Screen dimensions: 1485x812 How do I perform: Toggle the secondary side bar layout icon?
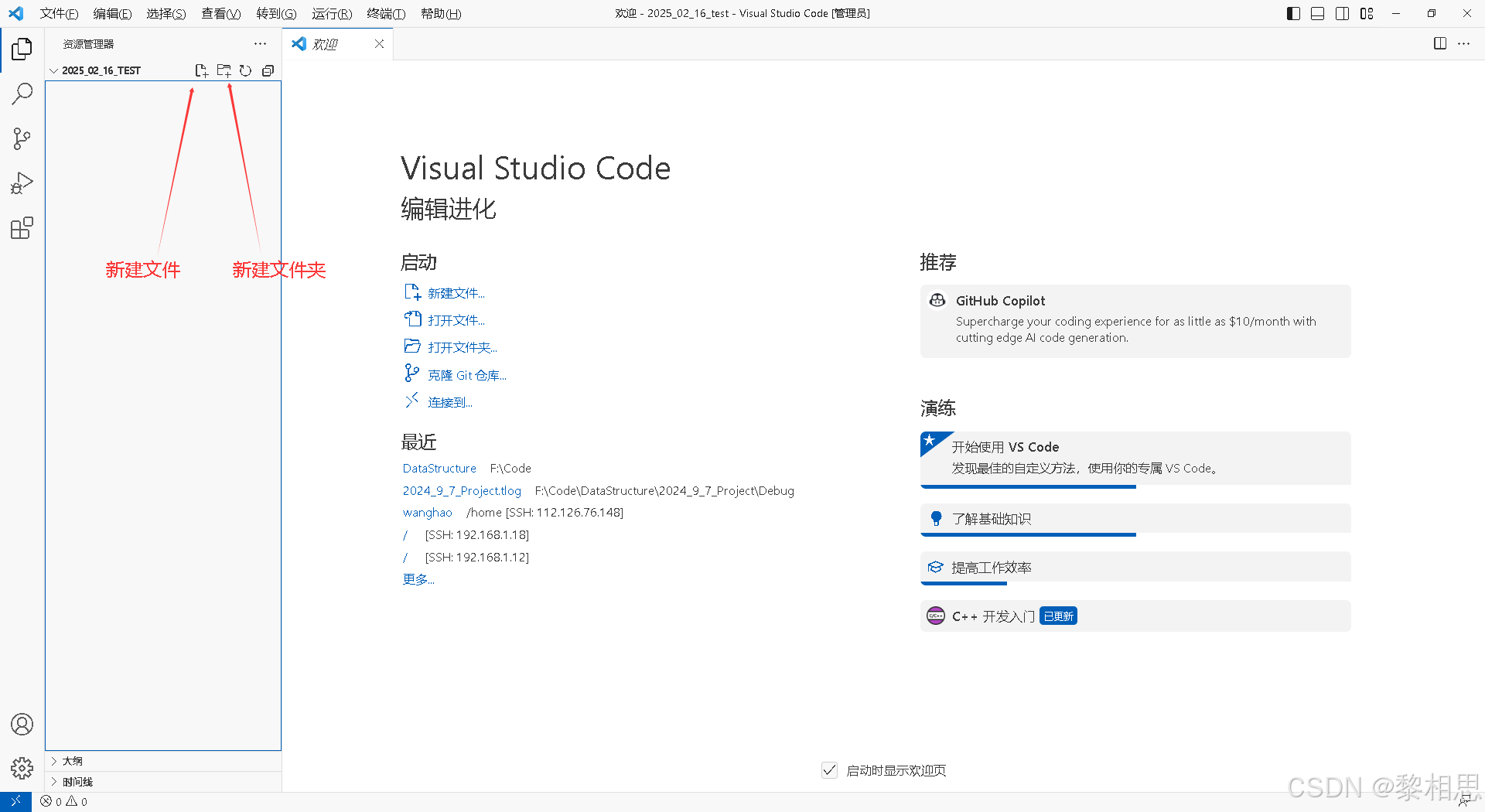1343,13
